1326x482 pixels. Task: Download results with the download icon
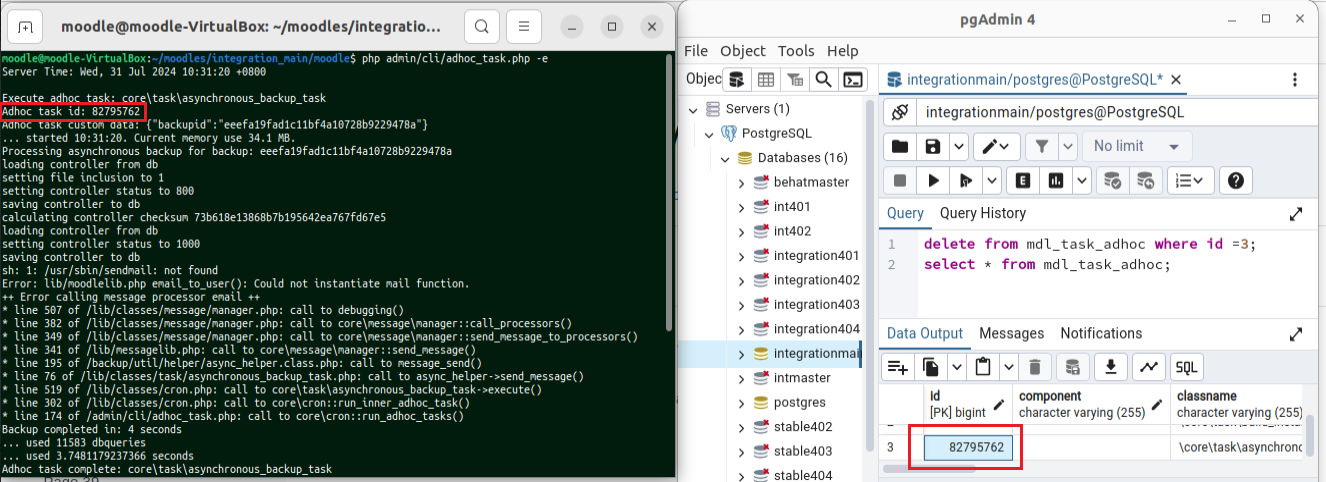(1111, 367)
